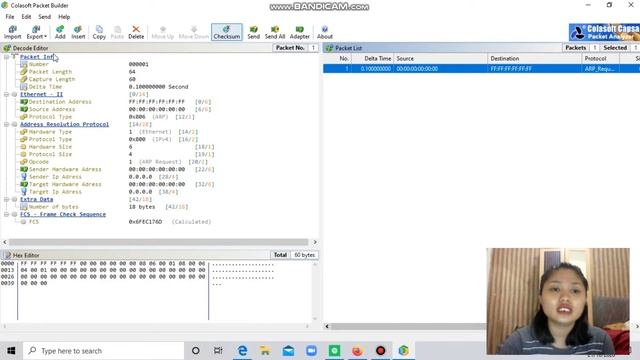Collapse the FCS - Frame Check Sequence node
640x360 pixels.
pos(7,214)
